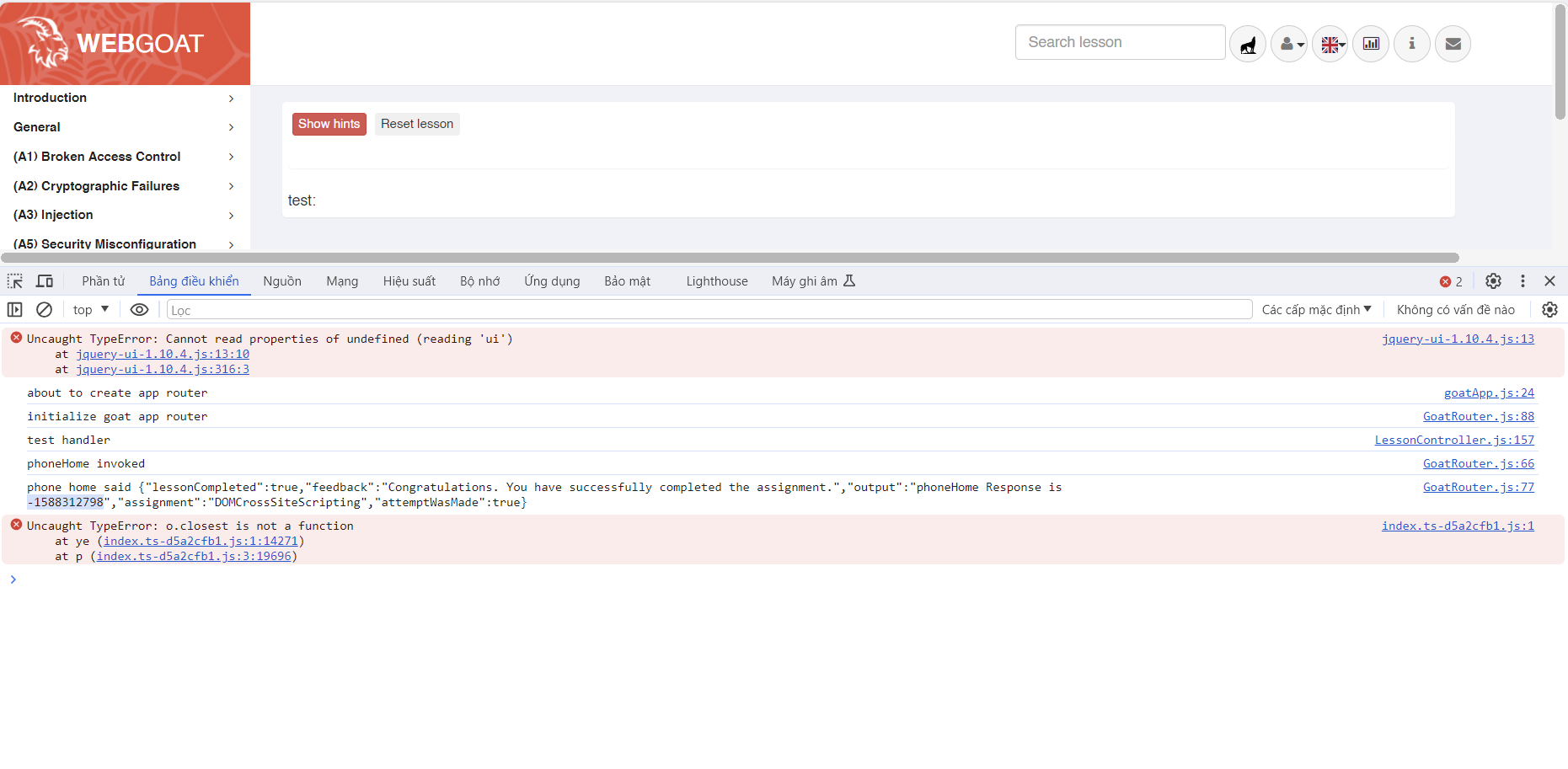1568x769 pixels.
Task: Close the DevTools panel
Action: click(1549, 281)
